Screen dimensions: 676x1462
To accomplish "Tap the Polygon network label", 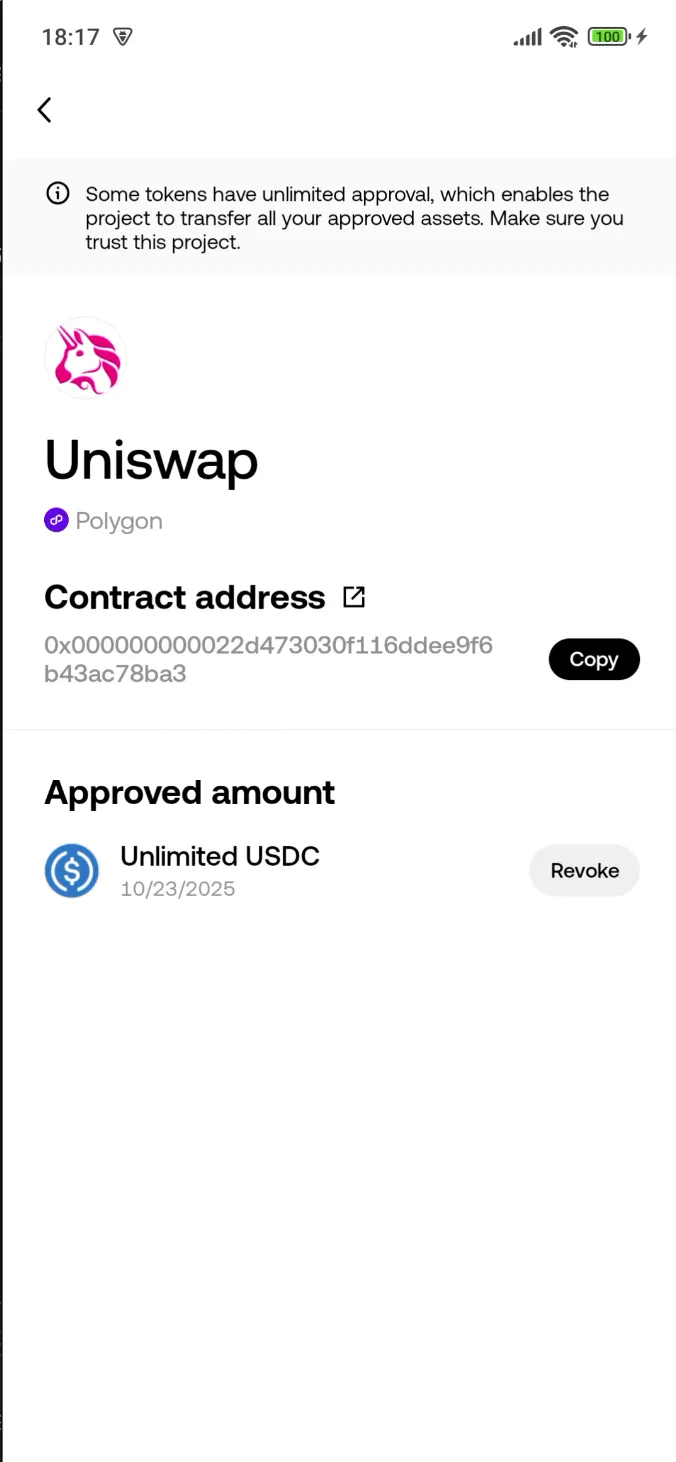I will pos(119,521).
